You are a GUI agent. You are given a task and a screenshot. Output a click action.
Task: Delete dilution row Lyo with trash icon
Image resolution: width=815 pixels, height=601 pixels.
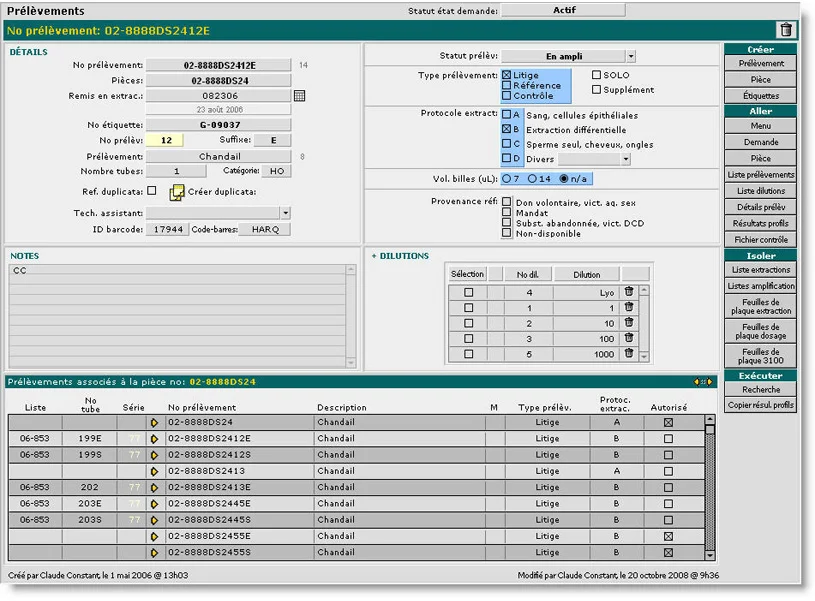coord(629,292)
